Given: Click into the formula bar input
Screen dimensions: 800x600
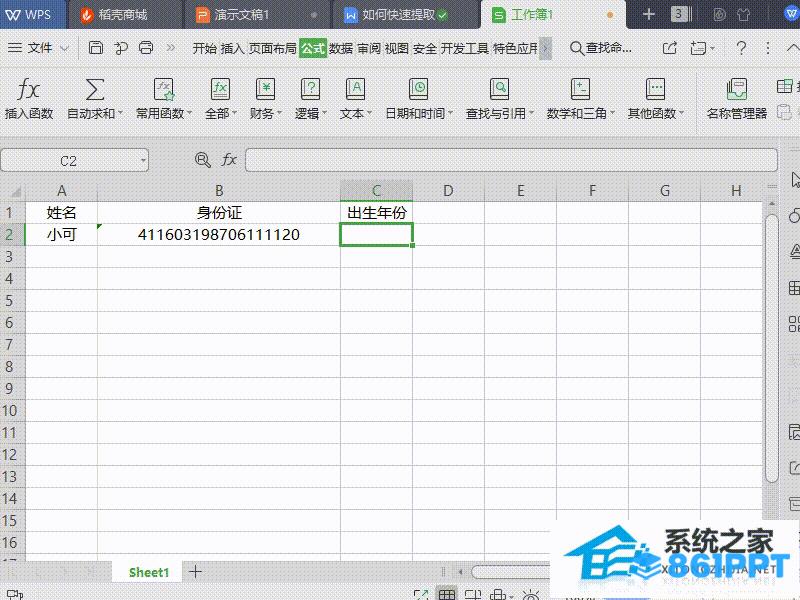Looking at the screenshot, I should pyautogui.click(x=511, y=160).
